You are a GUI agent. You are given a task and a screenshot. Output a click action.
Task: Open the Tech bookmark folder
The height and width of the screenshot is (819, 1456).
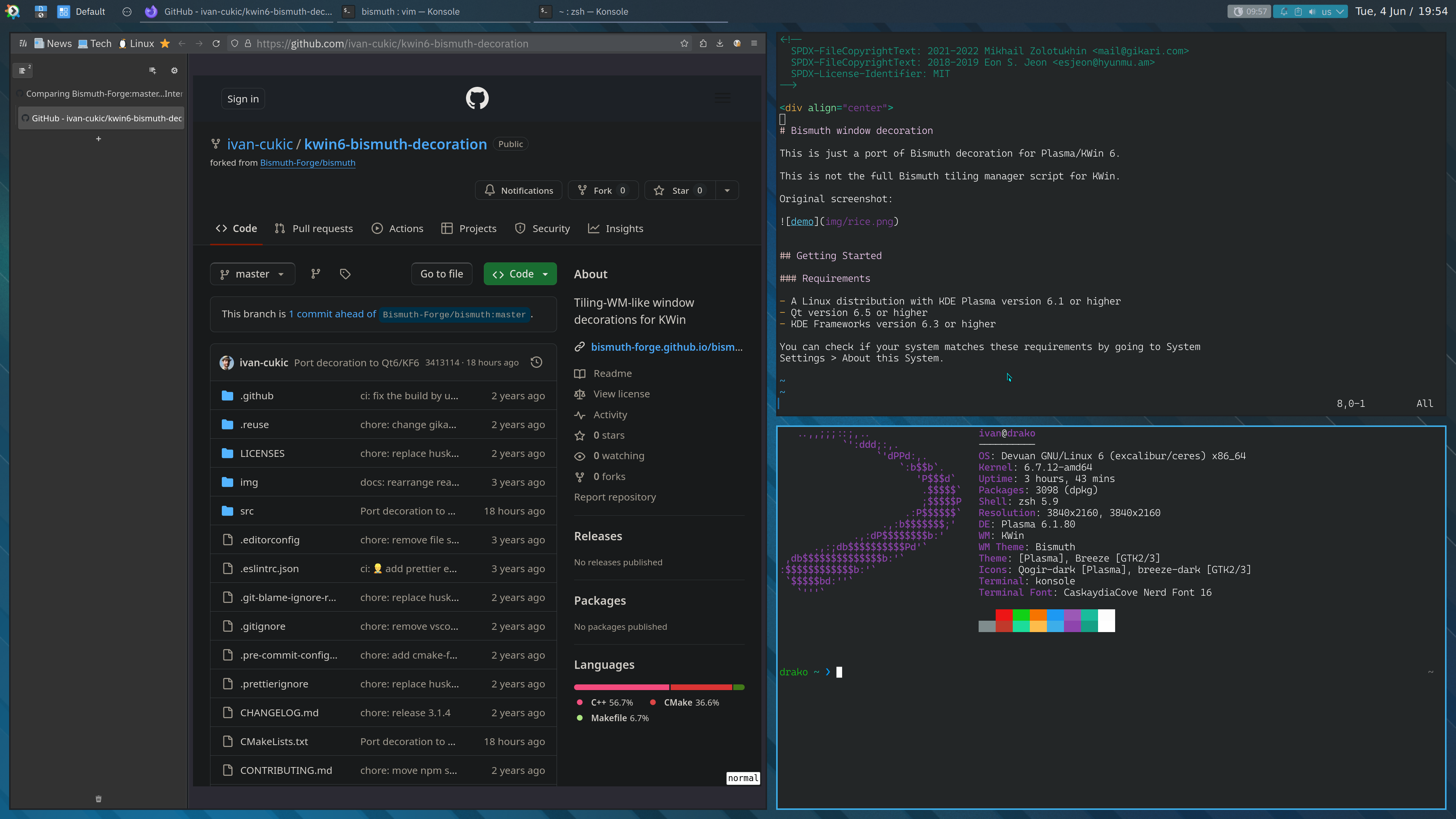pyautogui.click(x=94, y=44)
